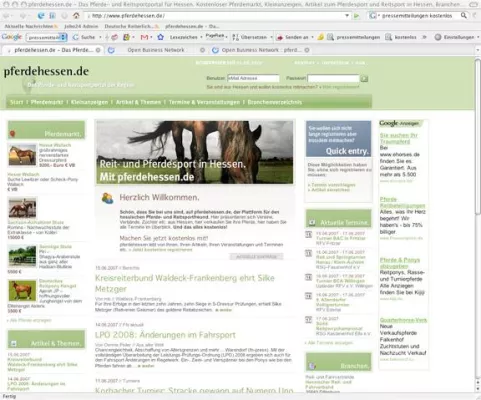Screen dimensions: 481x400
Task: Click the Google logo on the Google toolbar
Action: tap(12, 37)
